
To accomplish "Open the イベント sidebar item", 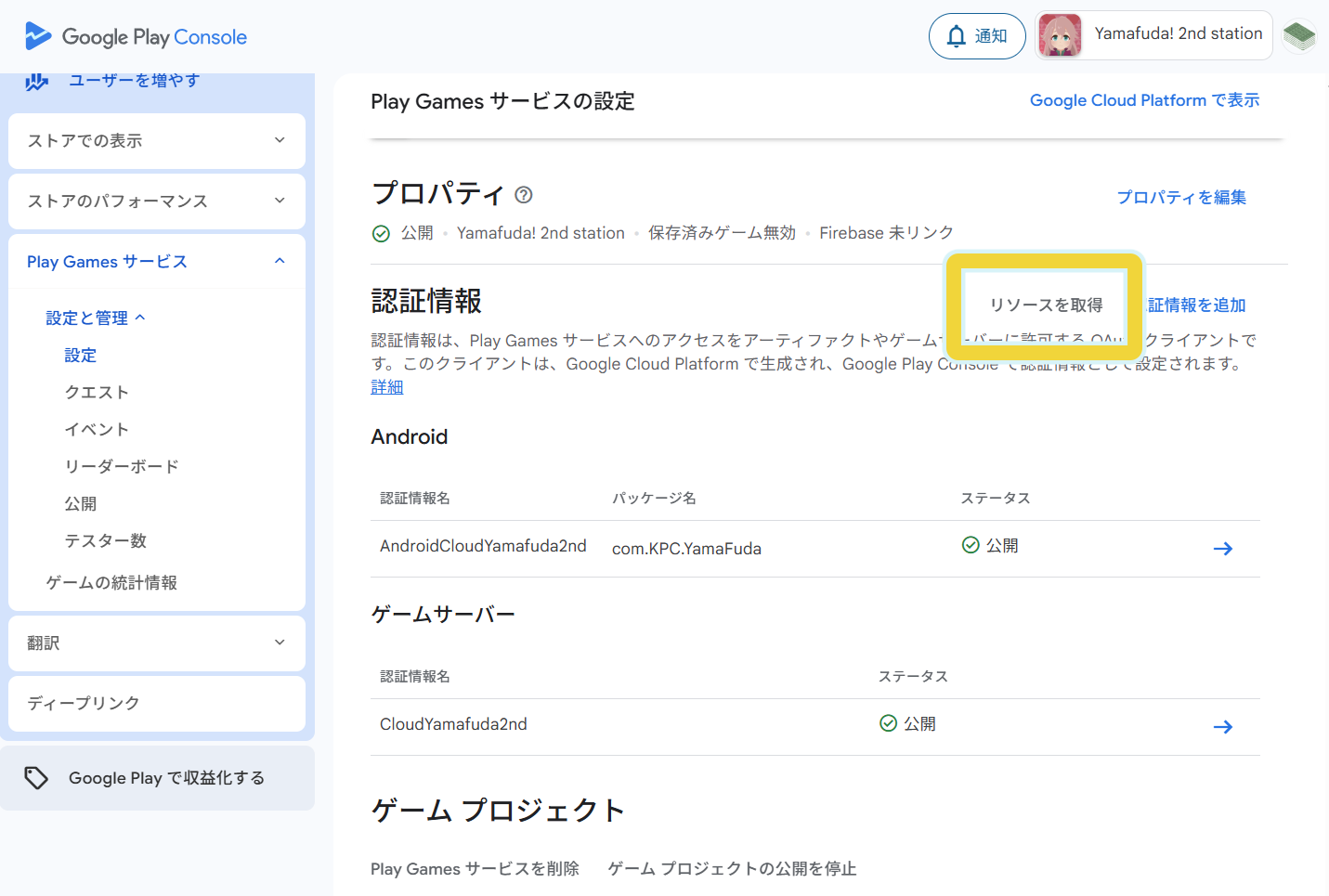I will [97, 430].
